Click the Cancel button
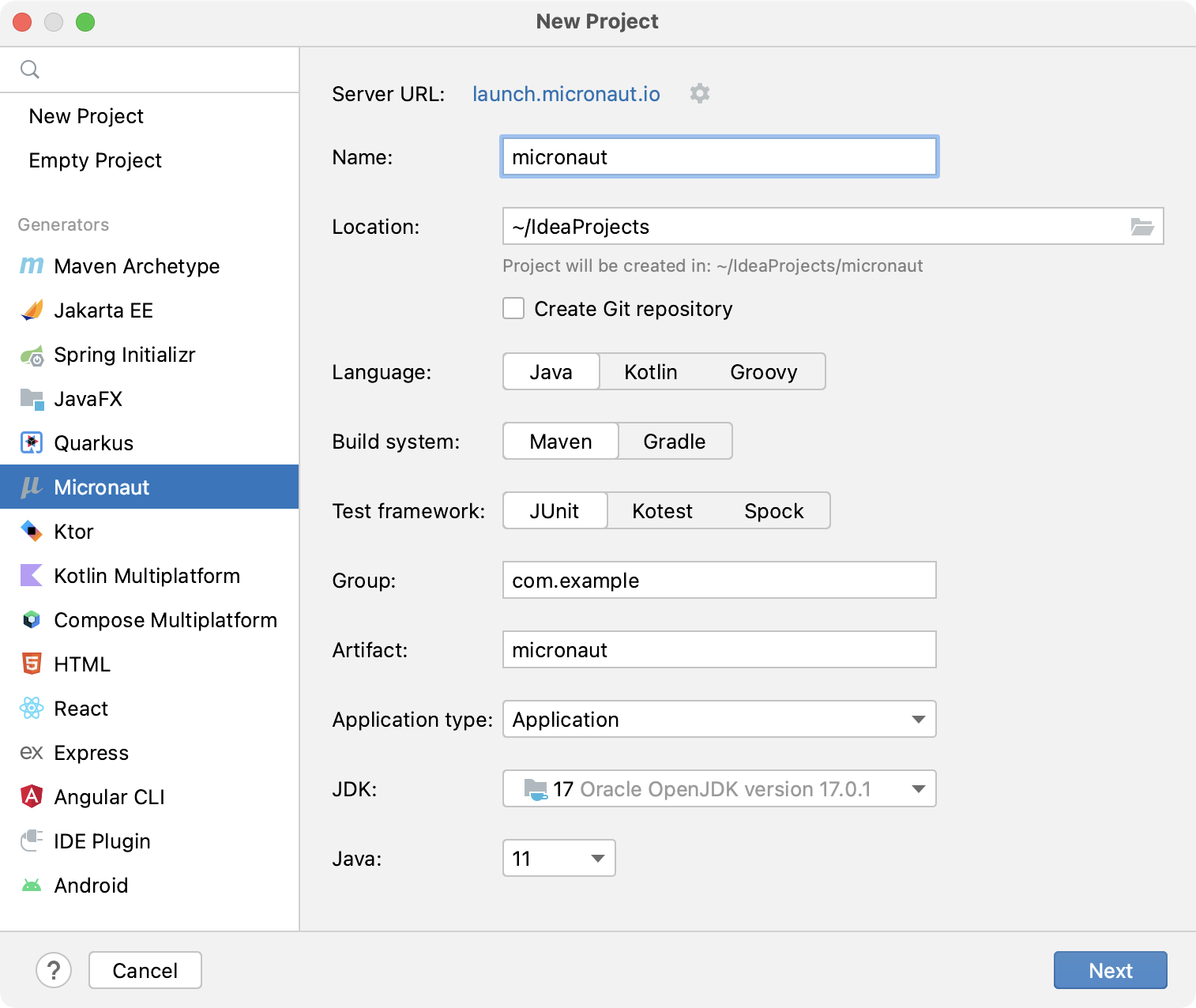The width and height of the screenshot is (1196, 1008). tap(145, 970)
